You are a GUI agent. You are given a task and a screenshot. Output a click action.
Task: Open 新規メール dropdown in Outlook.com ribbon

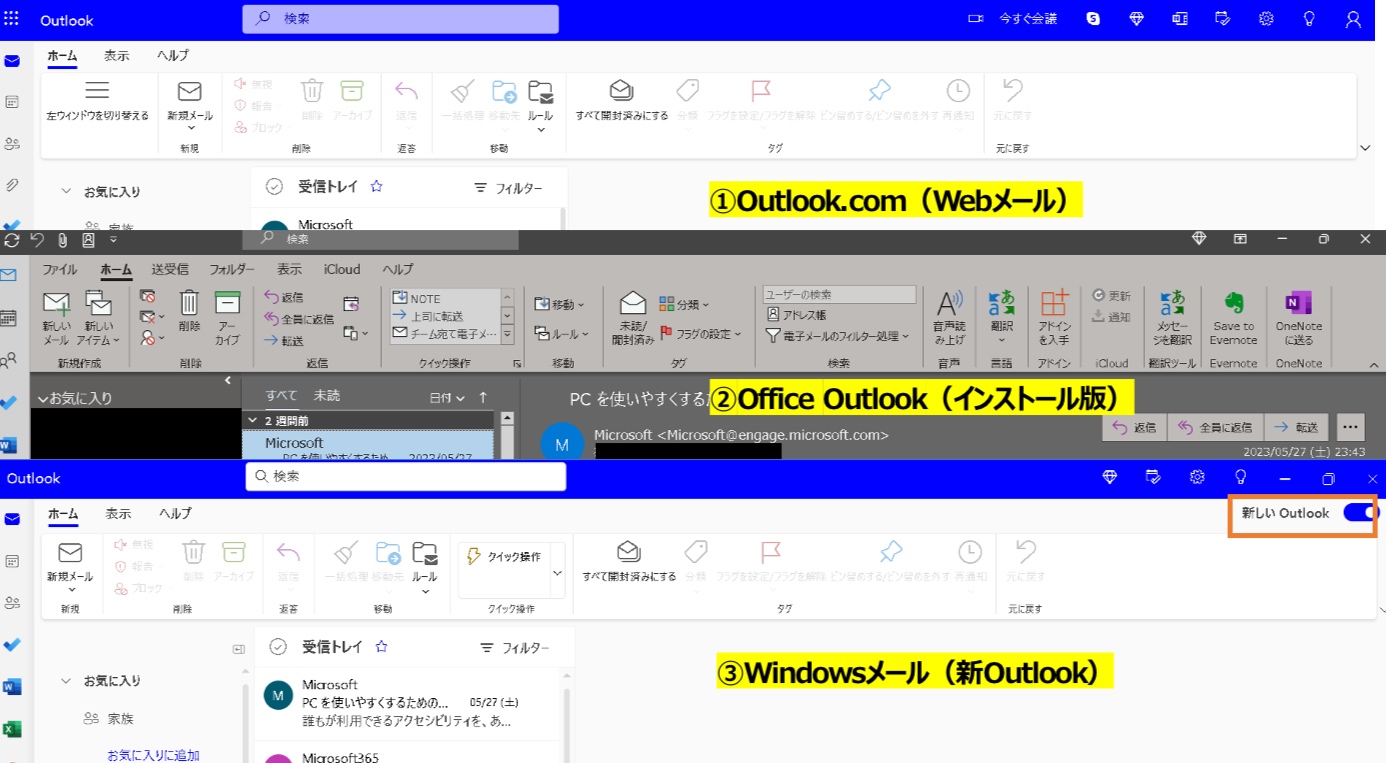click(190, 129)
